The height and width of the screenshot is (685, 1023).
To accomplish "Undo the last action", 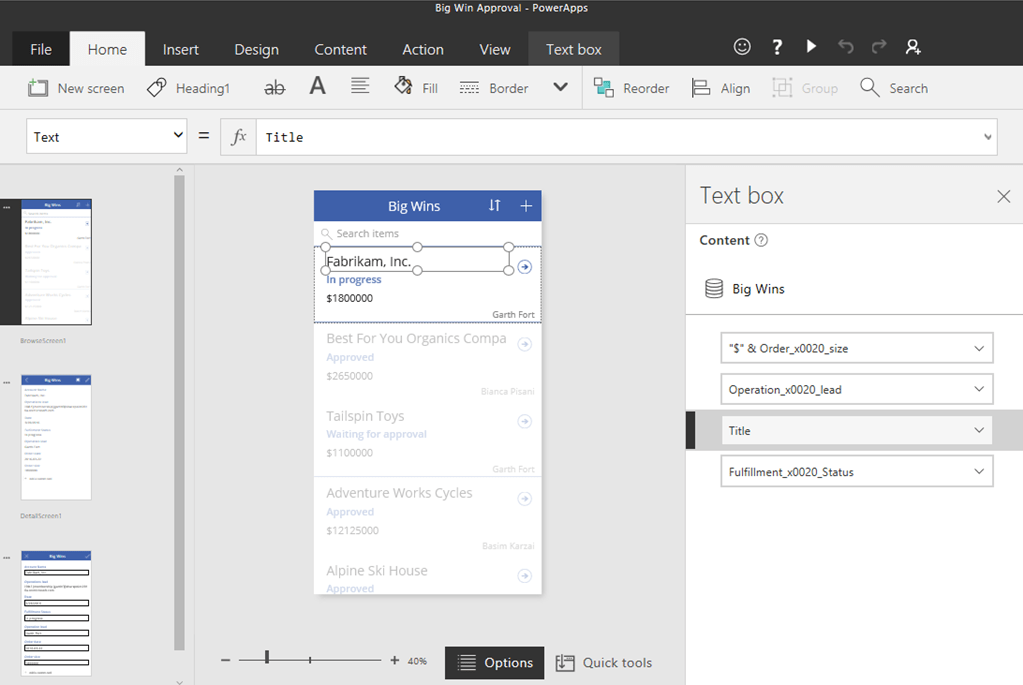I will click(846, 46).
